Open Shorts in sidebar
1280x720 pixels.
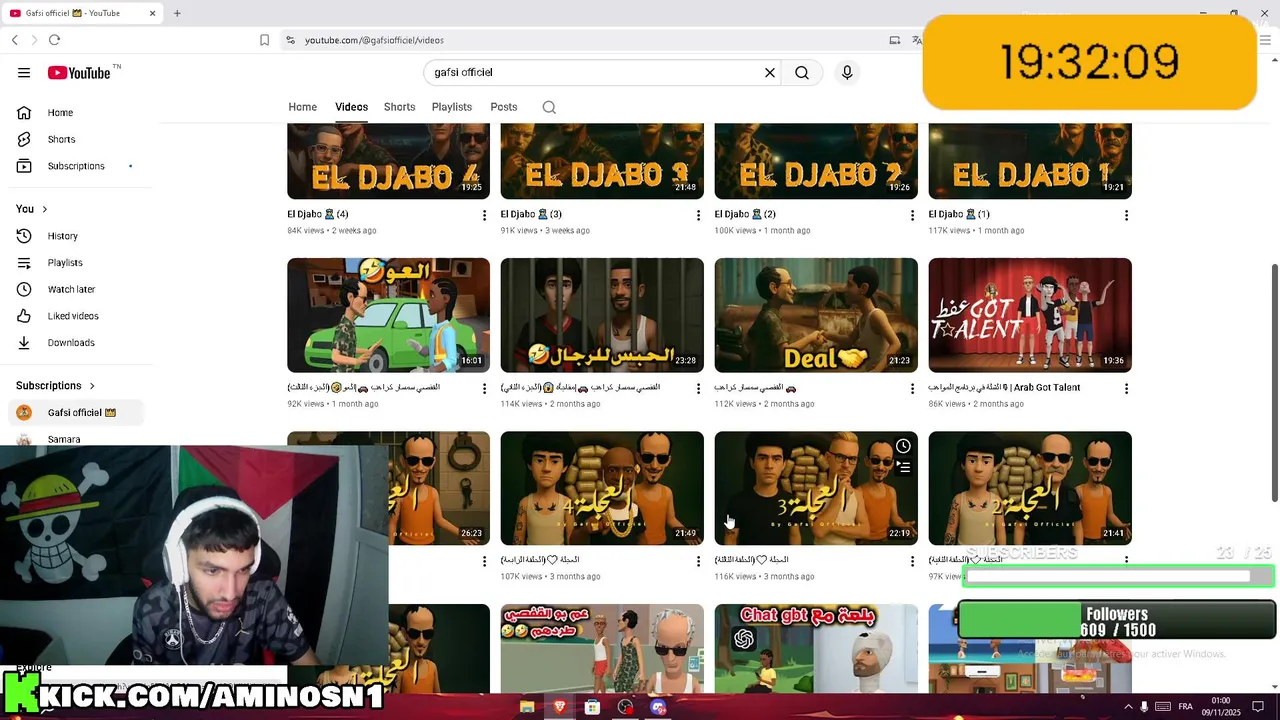(x=77, y=139)
